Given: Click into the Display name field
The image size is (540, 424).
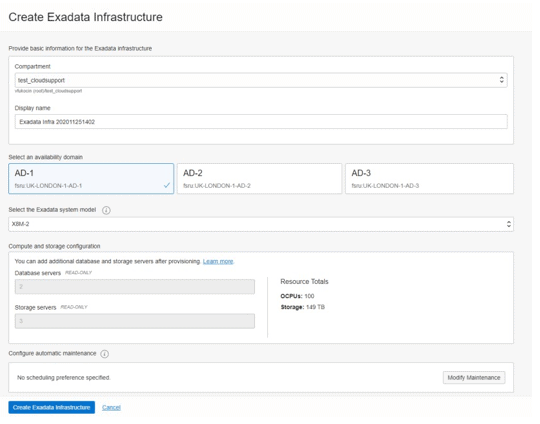Looking at the screenshot, I should 261,122.
